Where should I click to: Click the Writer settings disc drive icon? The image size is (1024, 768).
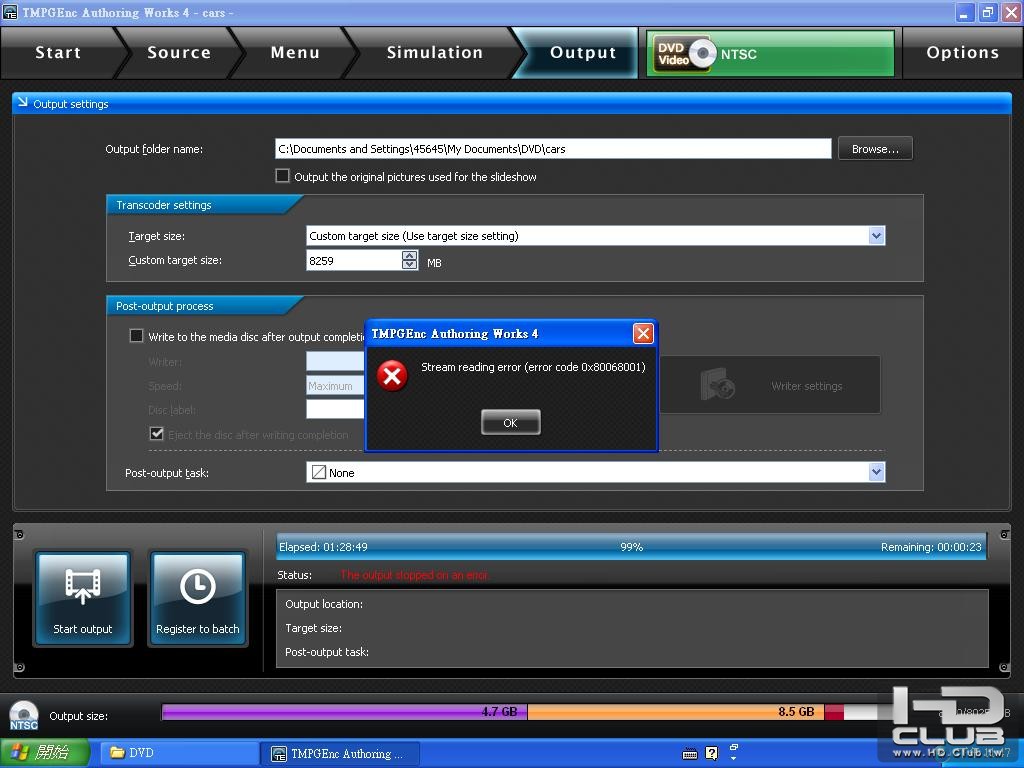point(717,384)
